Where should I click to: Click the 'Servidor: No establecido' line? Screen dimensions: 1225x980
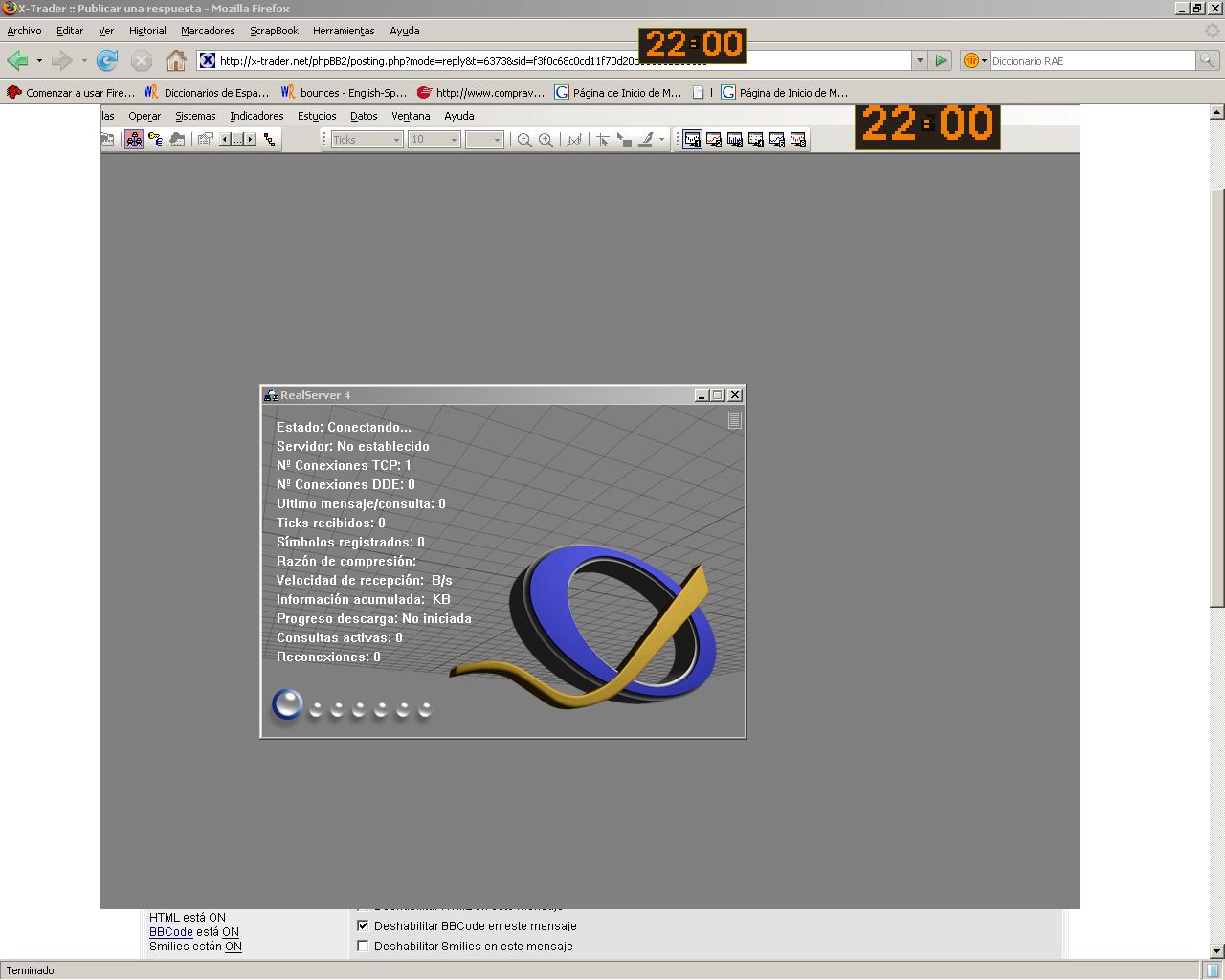[x=353, y=446]
